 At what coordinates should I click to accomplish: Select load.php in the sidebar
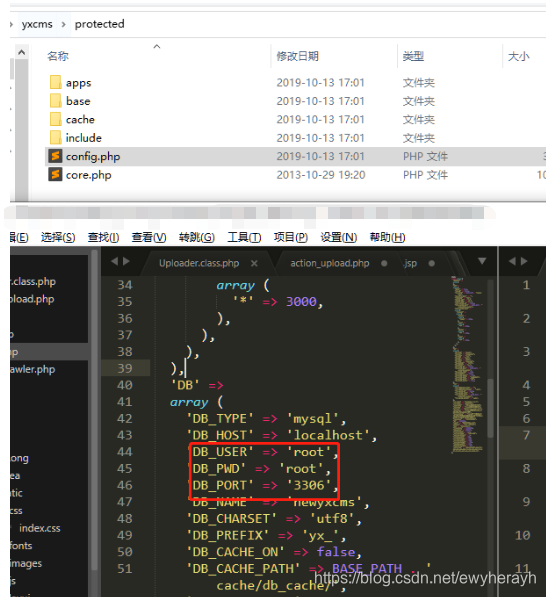click(x=32, y=299)
